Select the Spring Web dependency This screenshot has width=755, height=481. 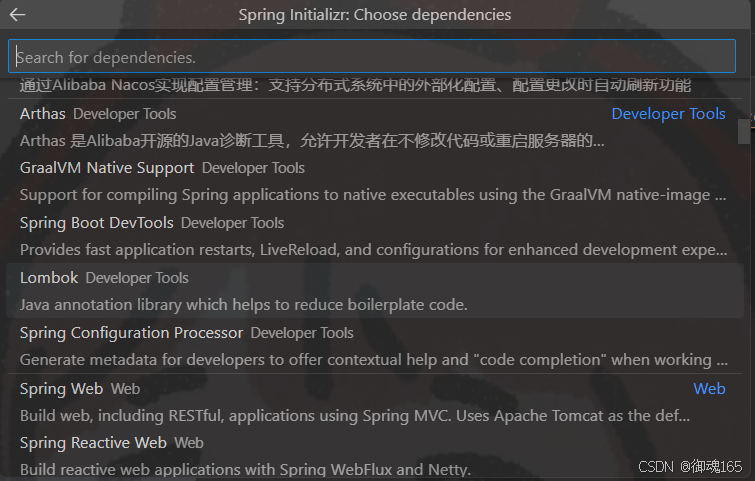tap(375, 402)
